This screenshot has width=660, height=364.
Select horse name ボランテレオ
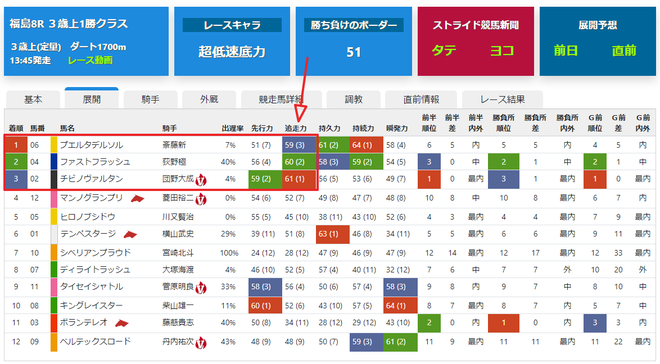click(84, 322)
